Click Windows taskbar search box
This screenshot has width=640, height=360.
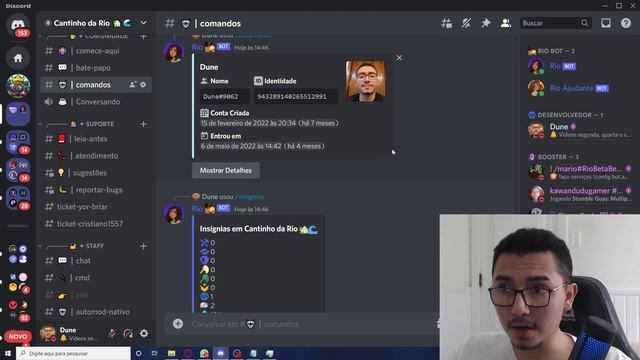pos(73,353)
